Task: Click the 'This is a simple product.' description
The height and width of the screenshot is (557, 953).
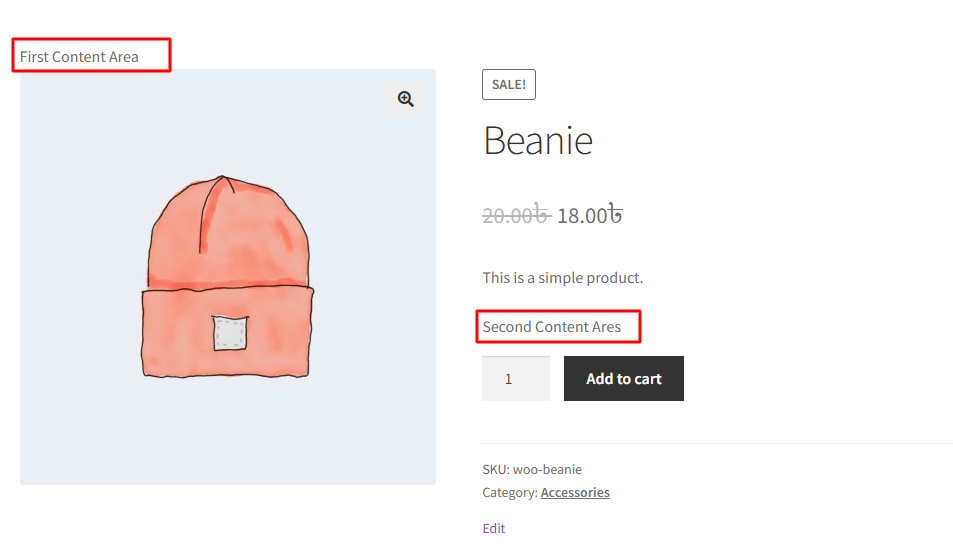Action: pyautogui.click(x=562, y=278)
